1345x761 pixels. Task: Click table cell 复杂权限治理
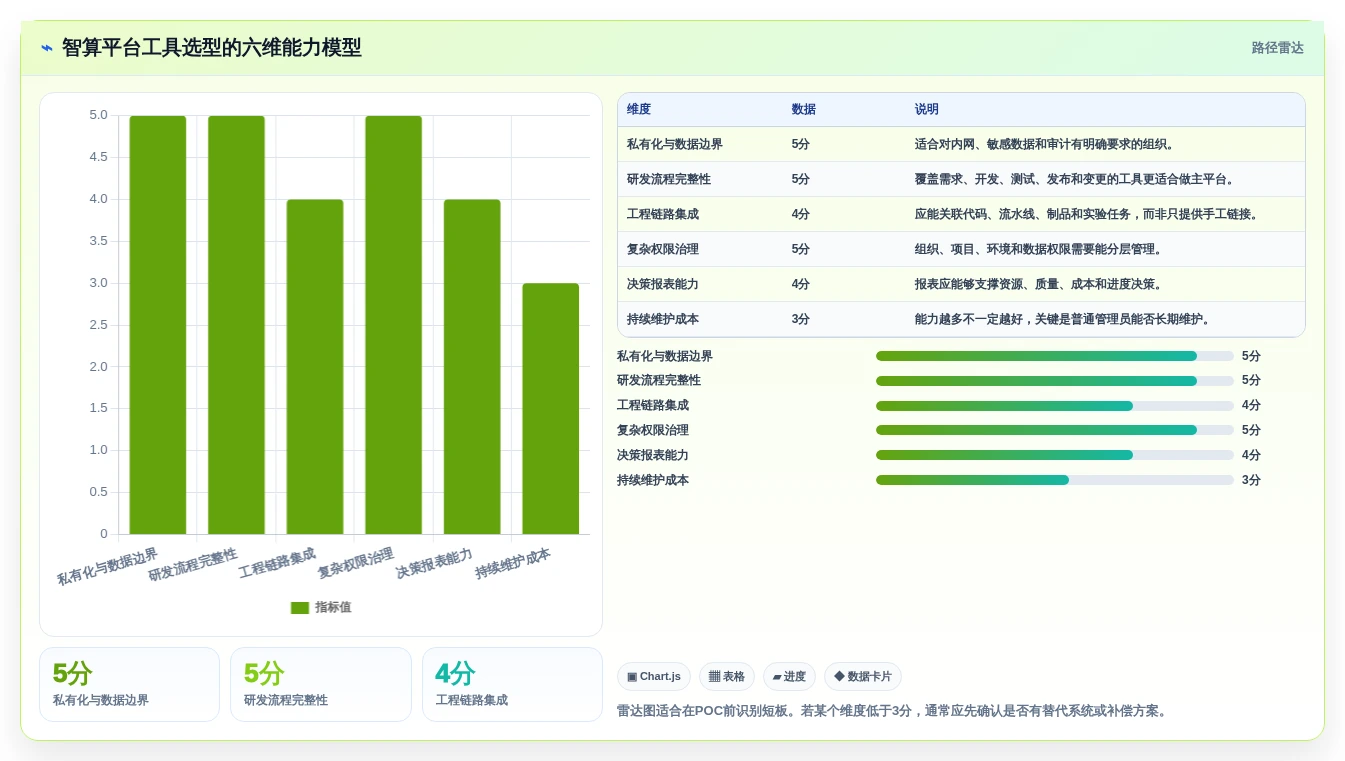point(663,249)
